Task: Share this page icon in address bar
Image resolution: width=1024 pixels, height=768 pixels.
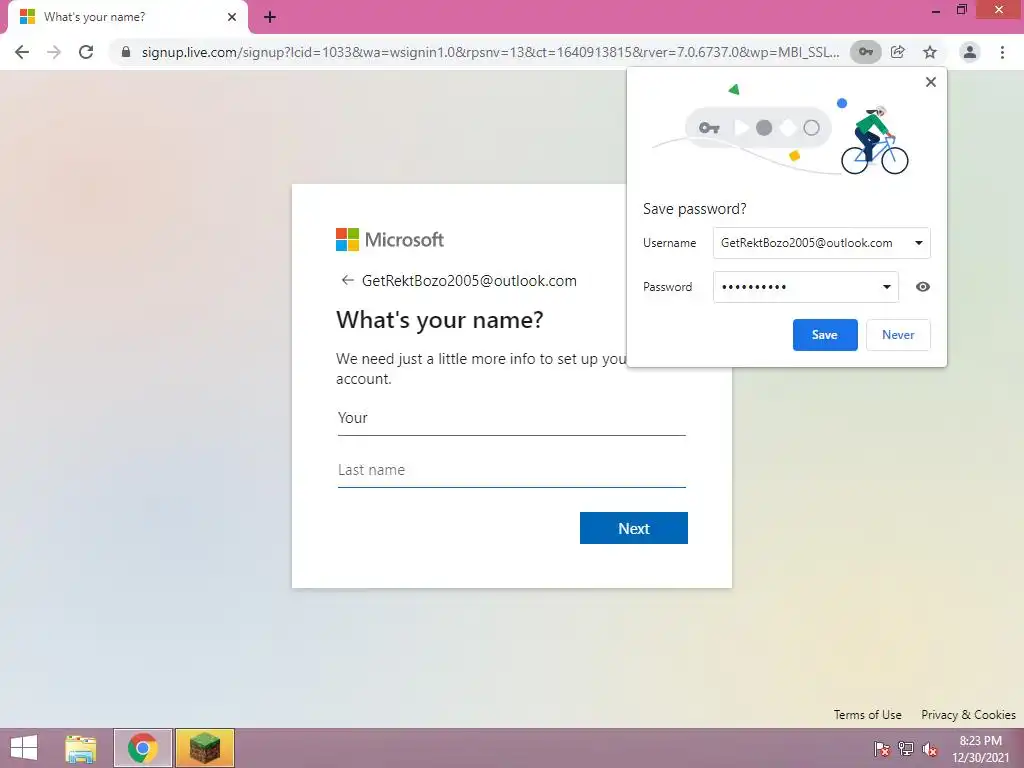Action: [898, 52]
